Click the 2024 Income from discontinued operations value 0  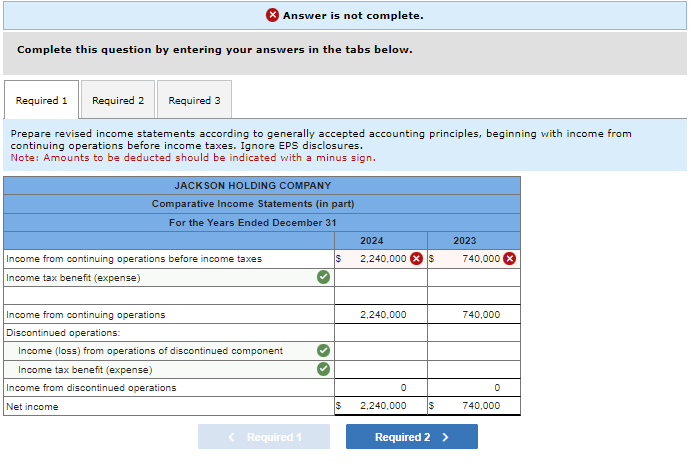click(x=403, y=388)
